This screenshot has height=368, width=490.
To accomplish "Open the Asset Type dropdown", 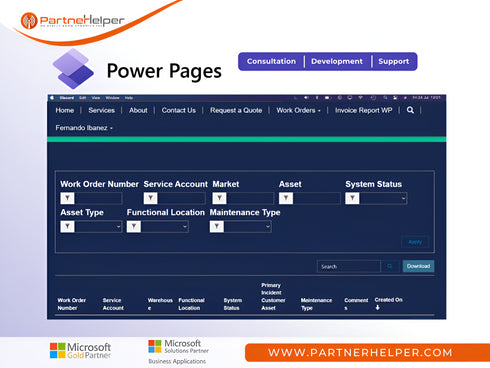I will click(98, 227).
